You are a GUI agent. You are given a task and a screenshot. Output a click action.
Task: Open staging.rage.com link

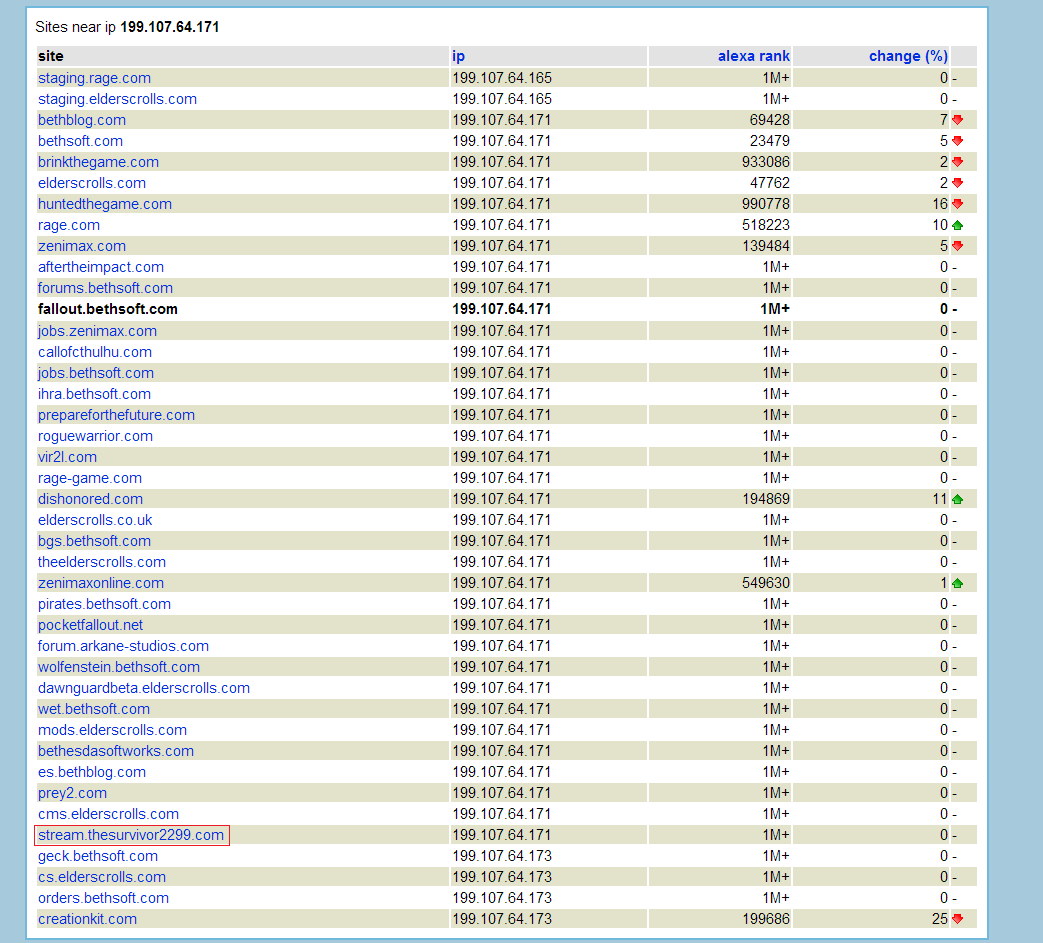[94, 78]
